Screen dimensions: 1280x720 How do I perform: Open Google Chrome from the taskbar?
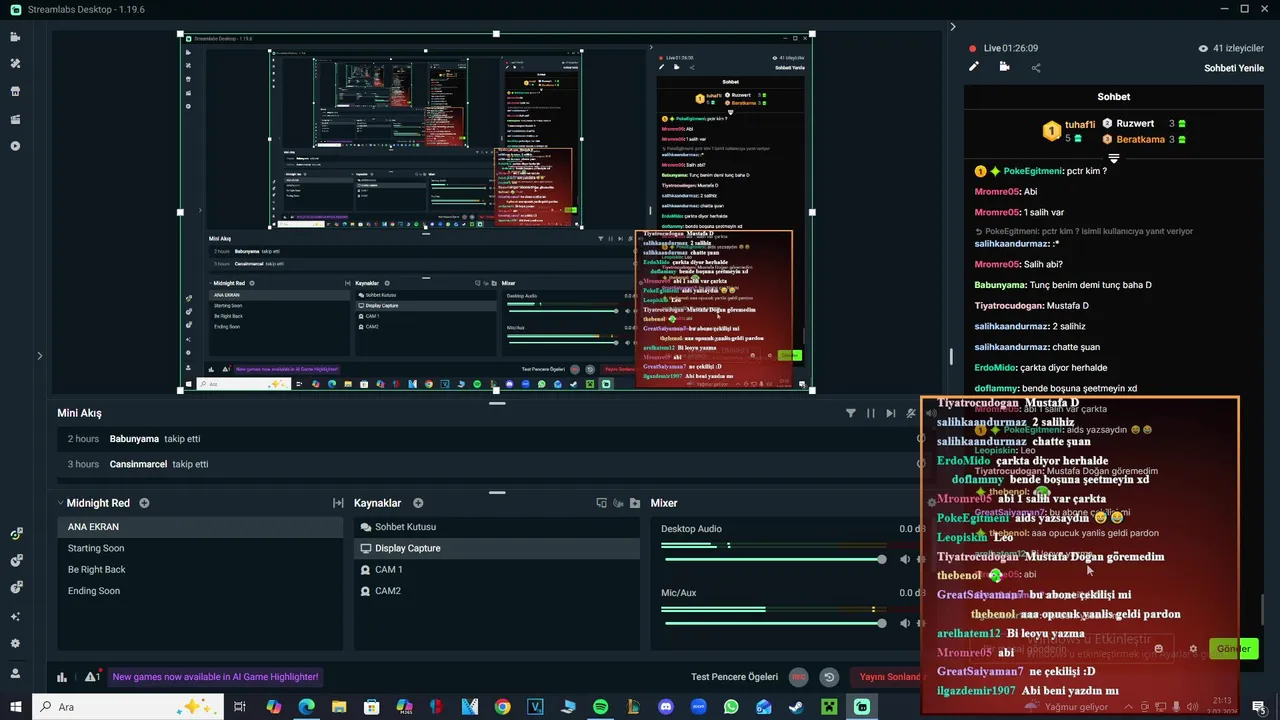click(502, 707)
